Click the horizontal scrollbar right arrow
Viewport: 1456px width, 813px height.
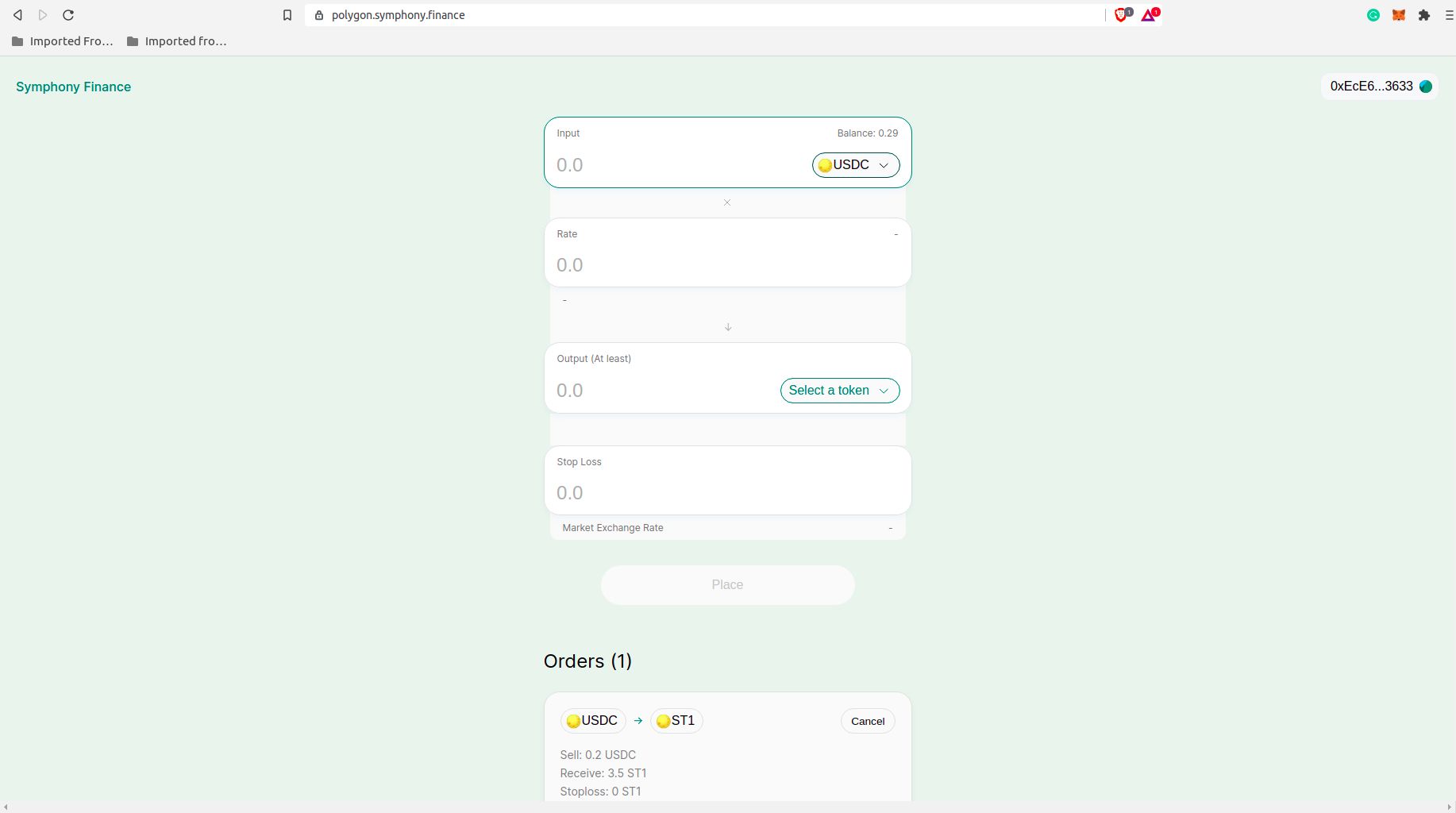click(x=1450, y=807)
